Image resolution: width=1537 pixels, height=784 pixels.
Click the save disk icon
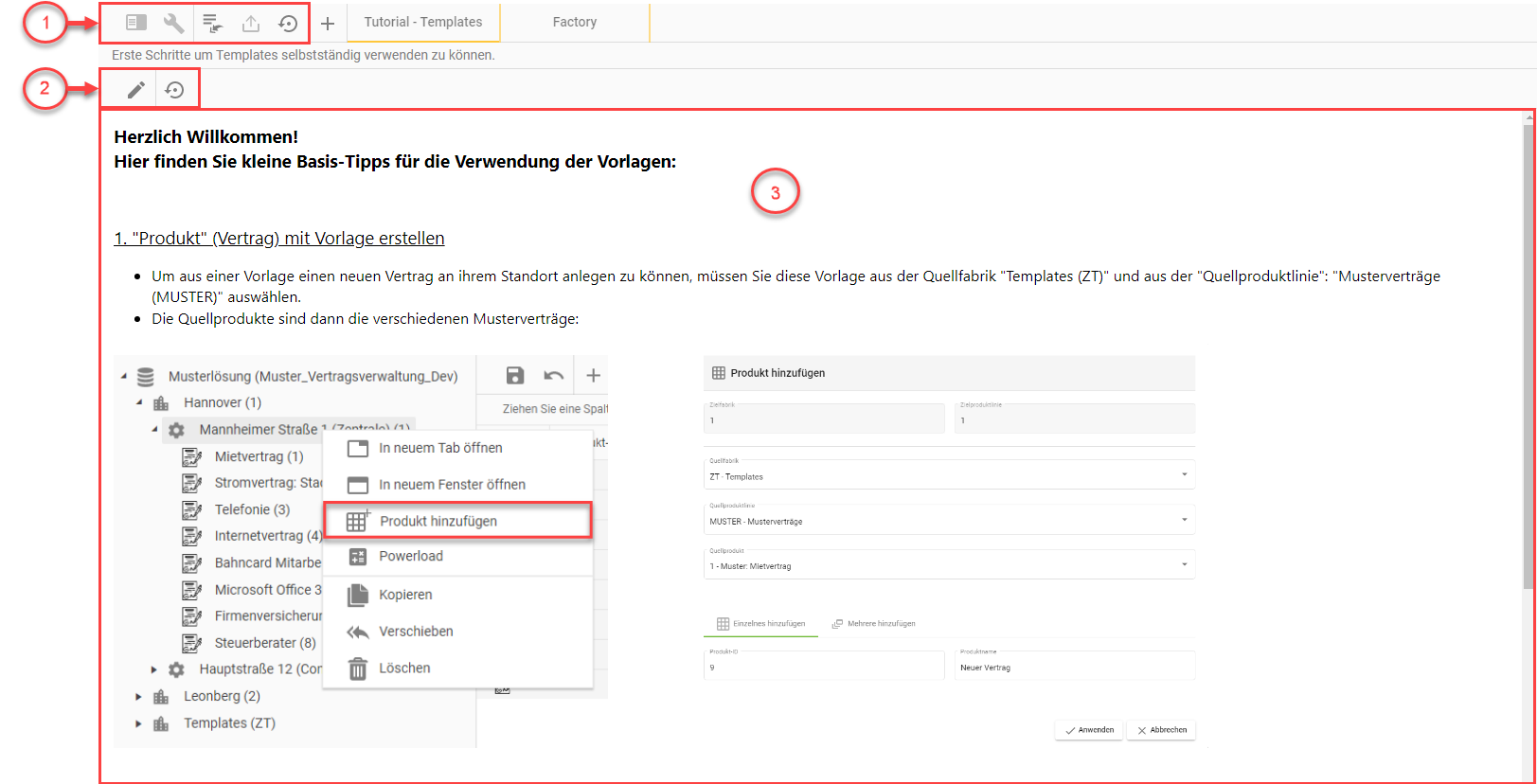[515, 376]
